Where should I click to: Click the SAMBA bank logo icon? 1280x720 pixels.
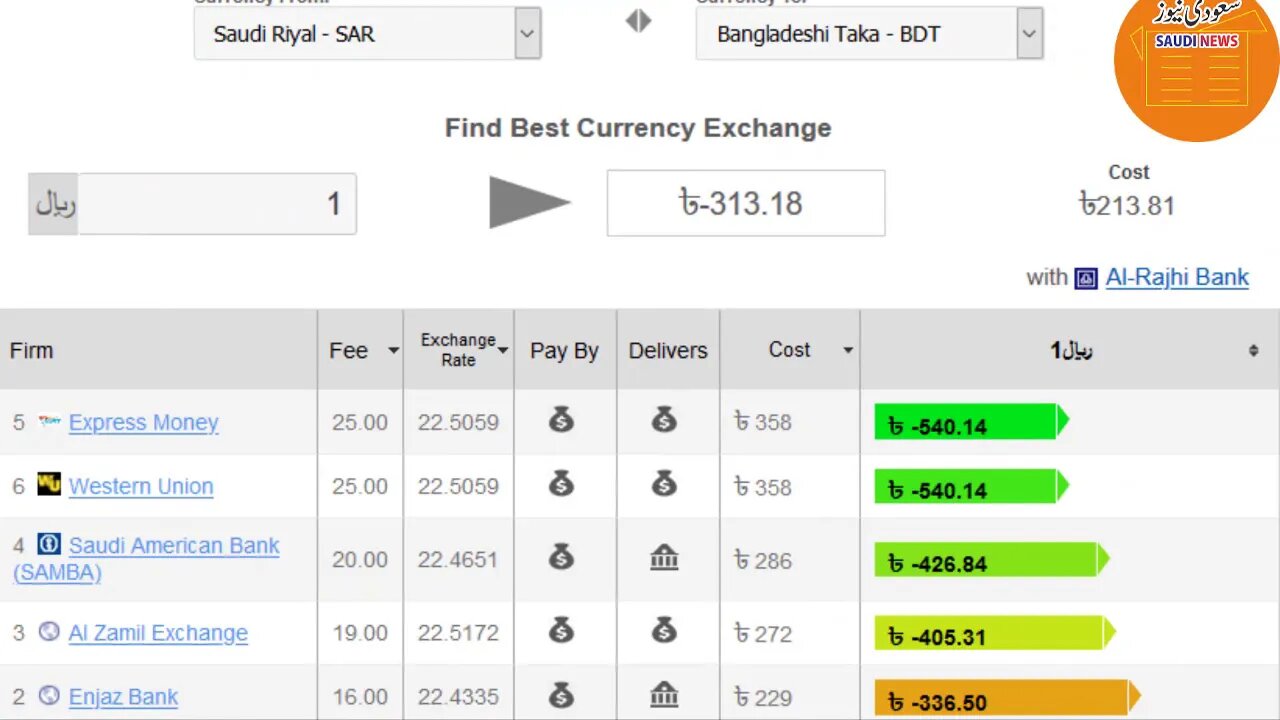[49, 544]
